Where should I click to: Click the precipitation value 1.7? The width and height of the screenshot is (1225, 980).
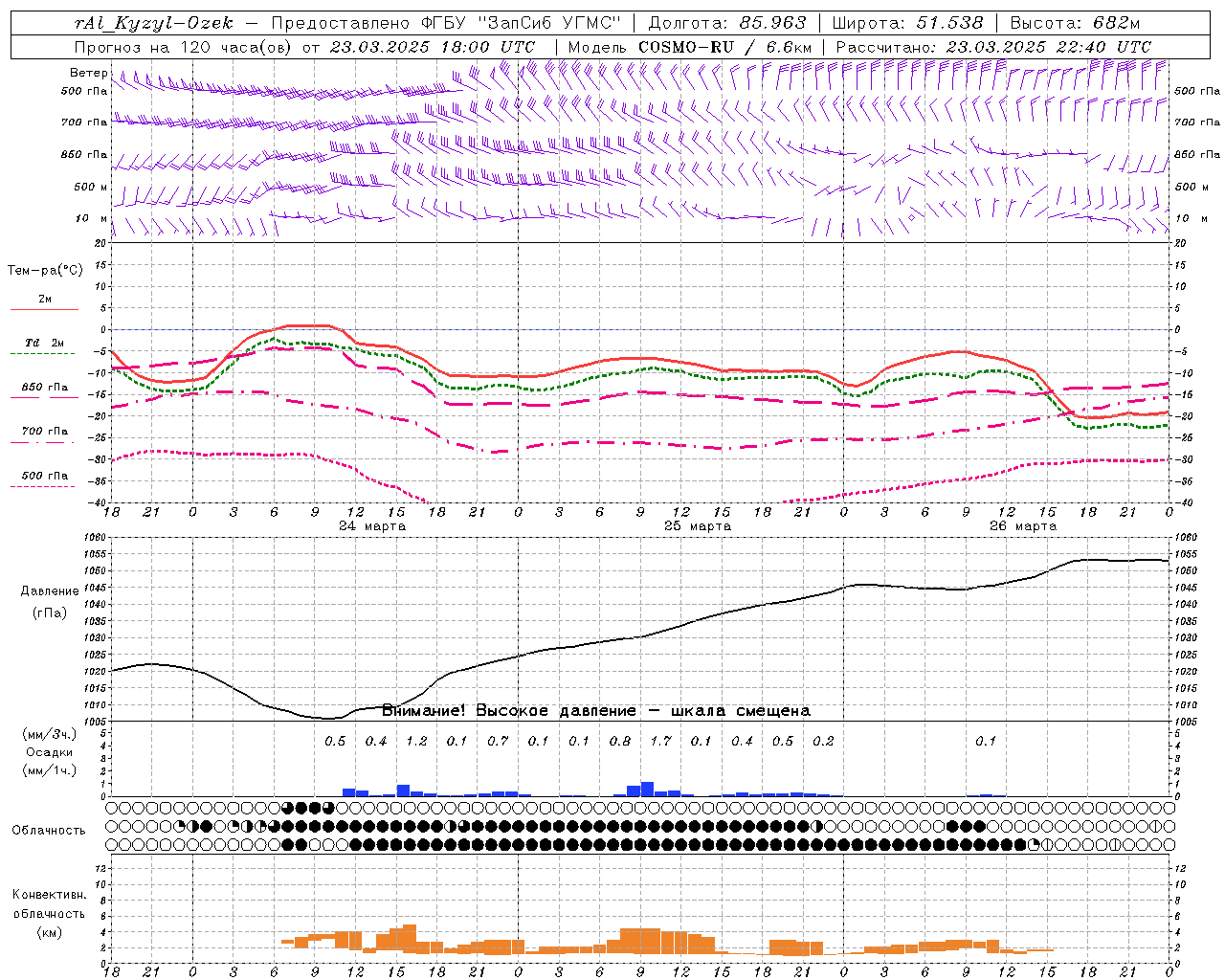click(x=660, y=741)
